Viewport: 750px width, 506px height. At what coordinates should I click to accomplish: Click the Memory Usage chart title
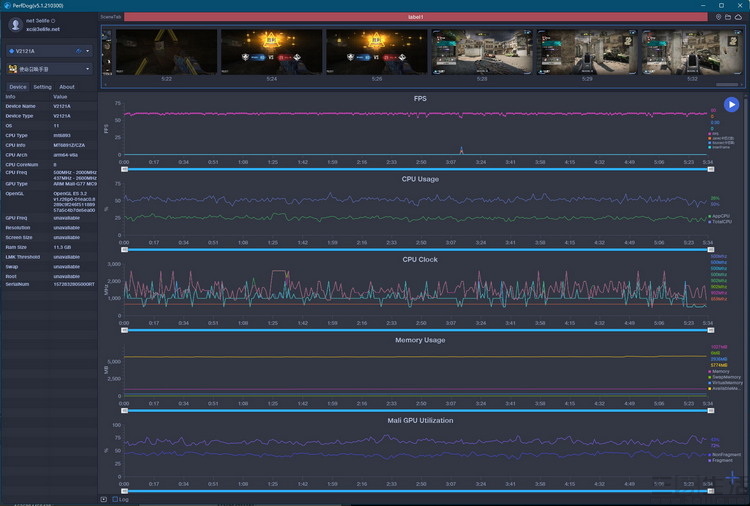[x=420, y=340]
